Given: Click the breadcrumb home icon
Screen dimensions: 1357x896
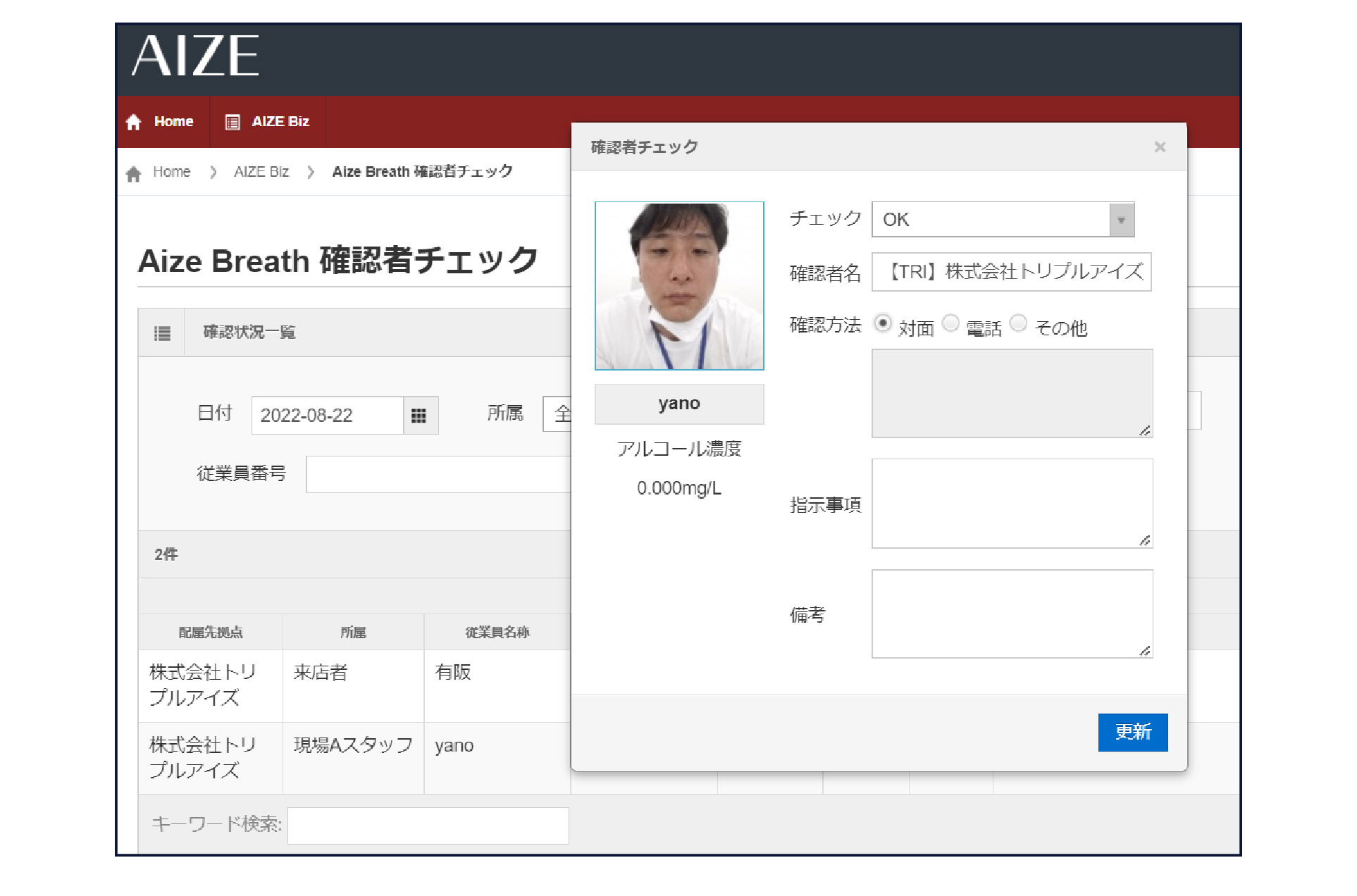Looking at the screenshot, I should 134,173.
